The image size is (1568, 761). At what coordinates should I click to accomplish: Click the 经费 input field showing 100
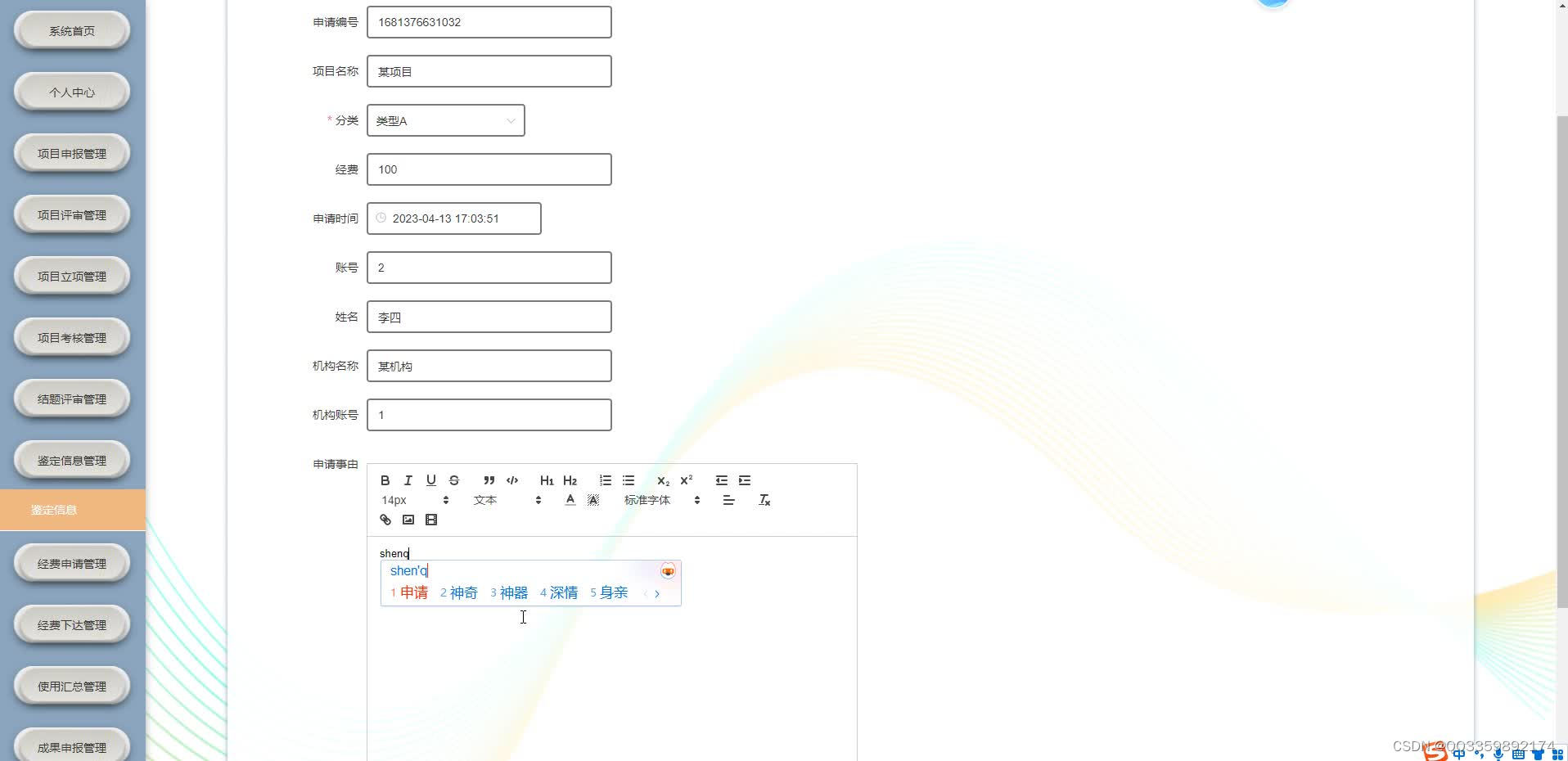489,169
